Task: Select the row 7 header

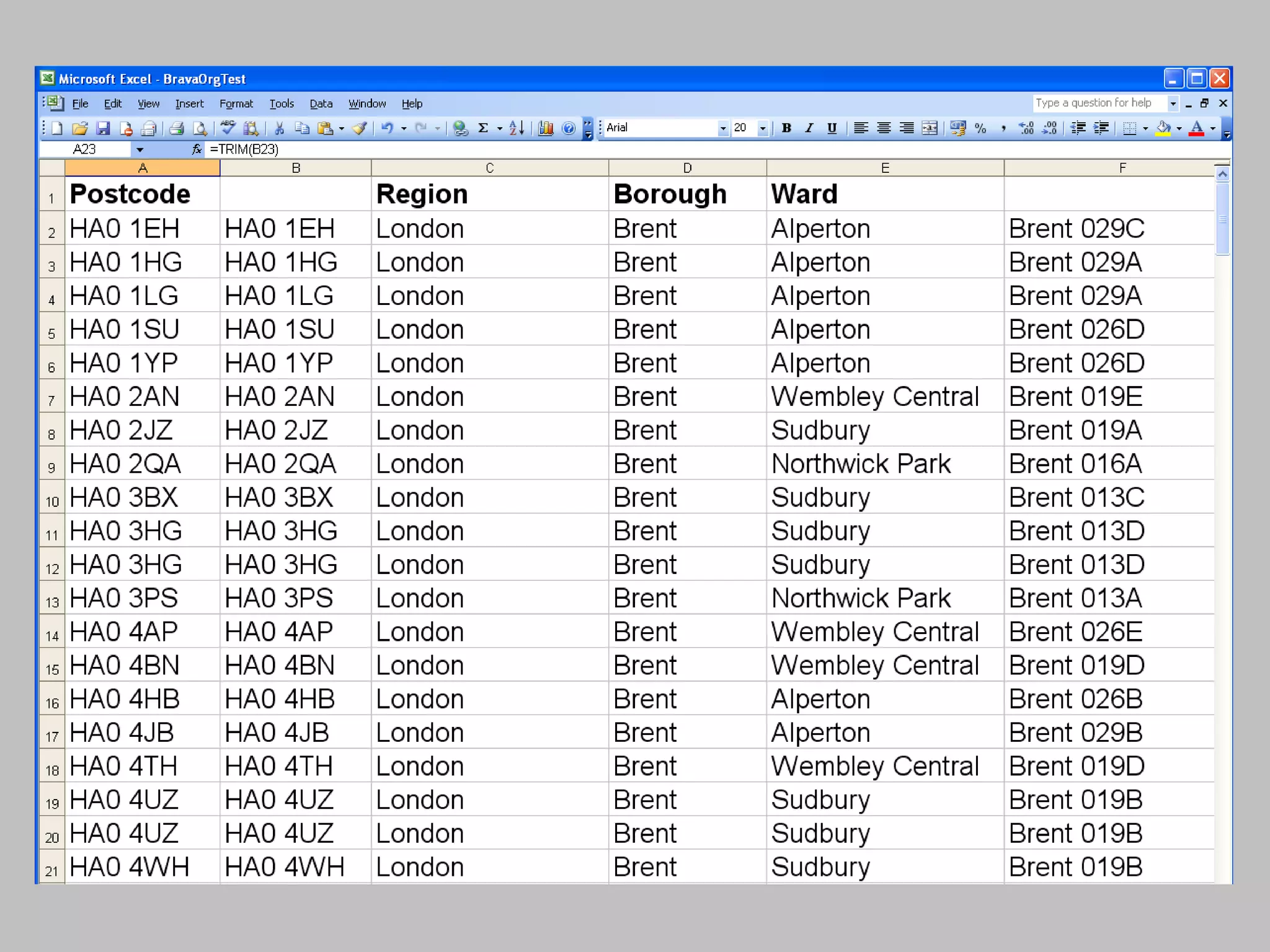Action: [x=51, y=397]
